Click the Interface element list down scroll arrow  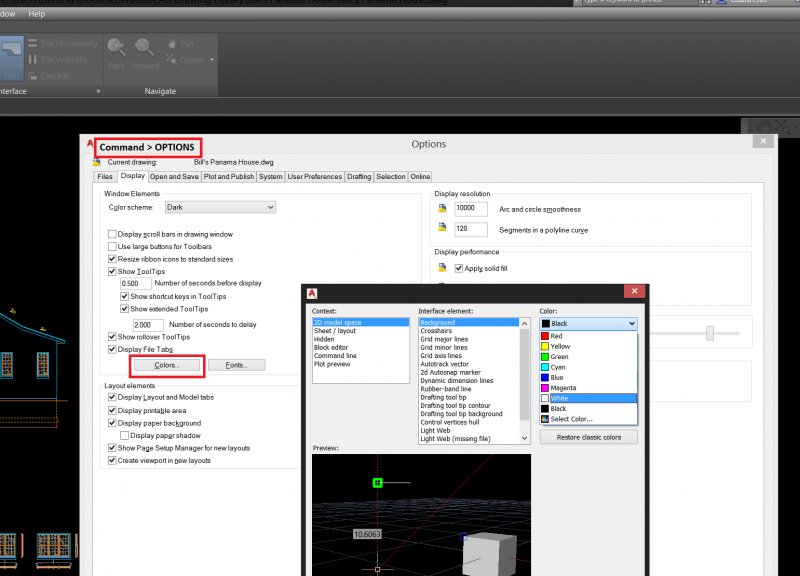[x=524, y=438]
